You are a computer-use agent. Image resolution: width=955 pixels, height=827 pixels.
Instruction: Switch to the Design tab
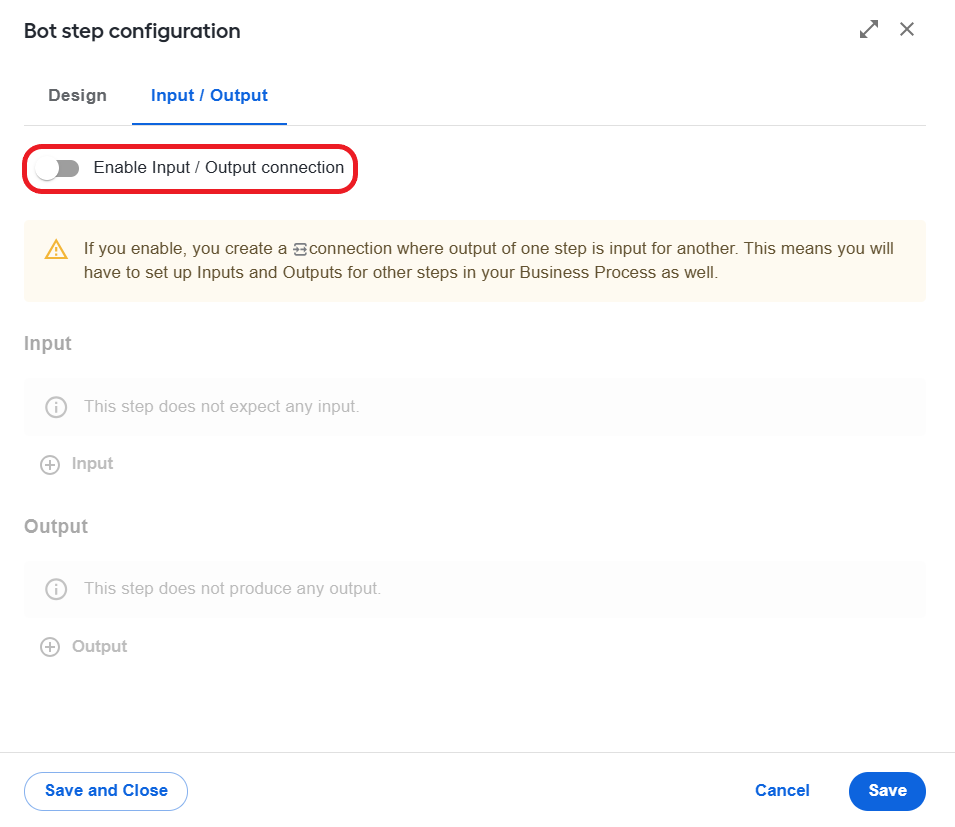[x=77, y=96]
